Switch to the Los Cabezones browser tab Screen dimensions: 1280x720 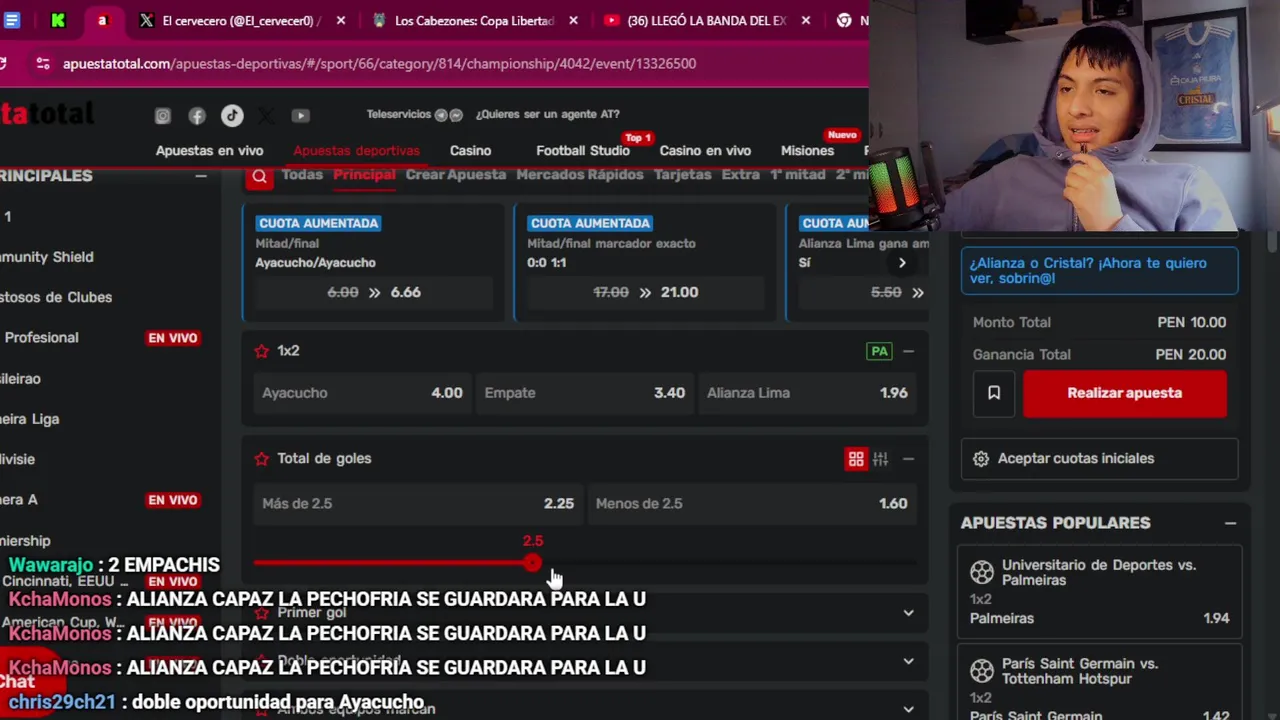(474, 20)
